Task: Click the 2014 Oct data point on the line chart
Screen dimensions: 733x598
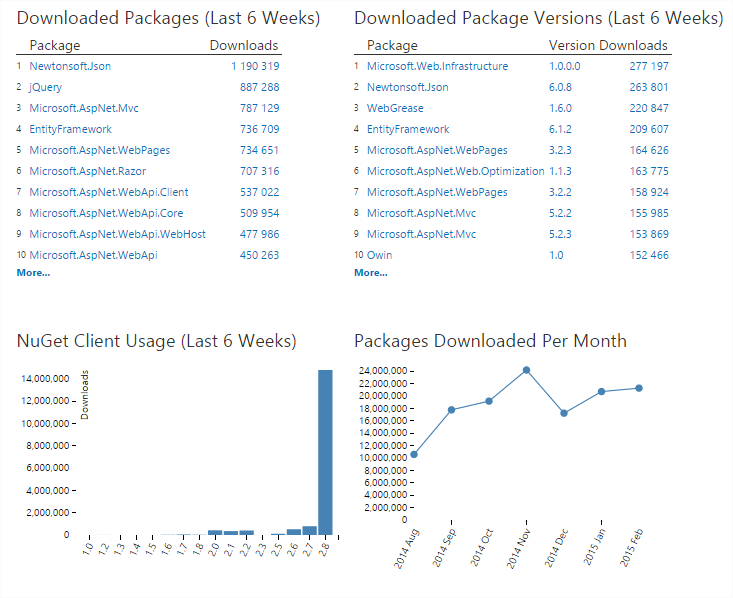Action: point(489,401)
